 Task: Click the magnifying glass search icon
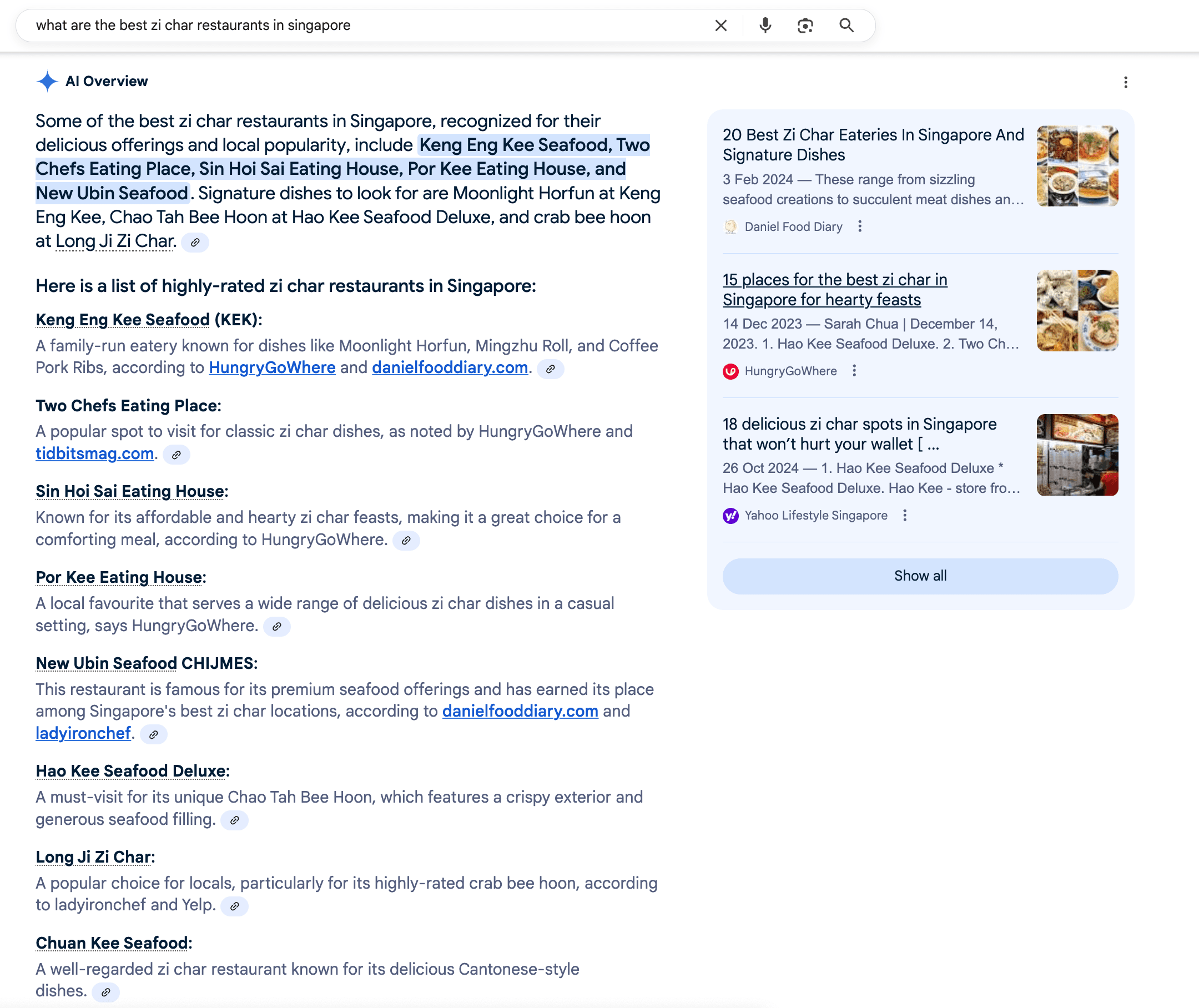click(x=847, y=26)
